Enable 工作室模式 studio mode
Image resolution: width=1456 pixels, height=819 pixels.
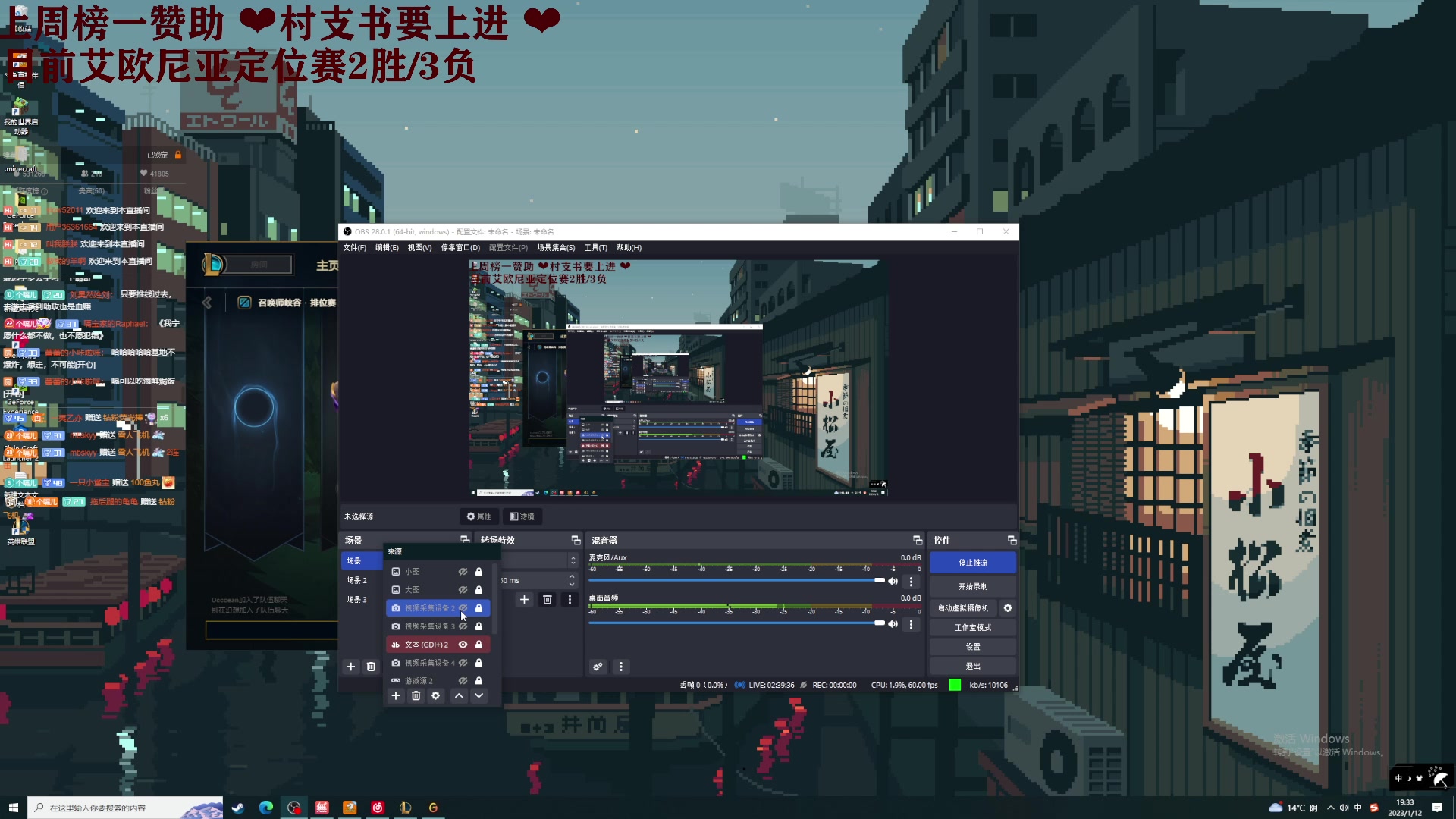coord(972,628)
